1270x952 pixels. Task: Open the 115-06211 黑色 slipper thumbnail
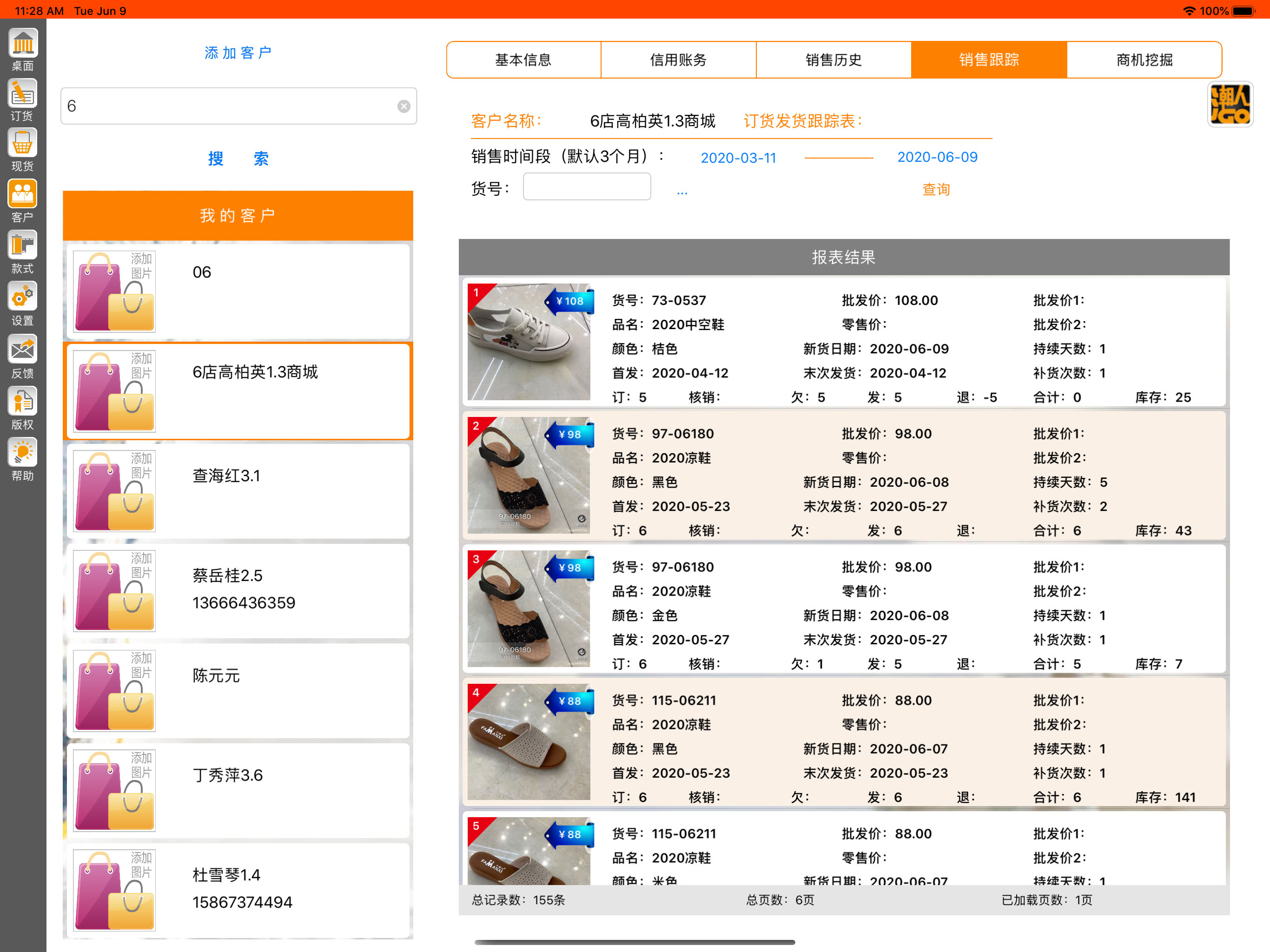point(529,742)
